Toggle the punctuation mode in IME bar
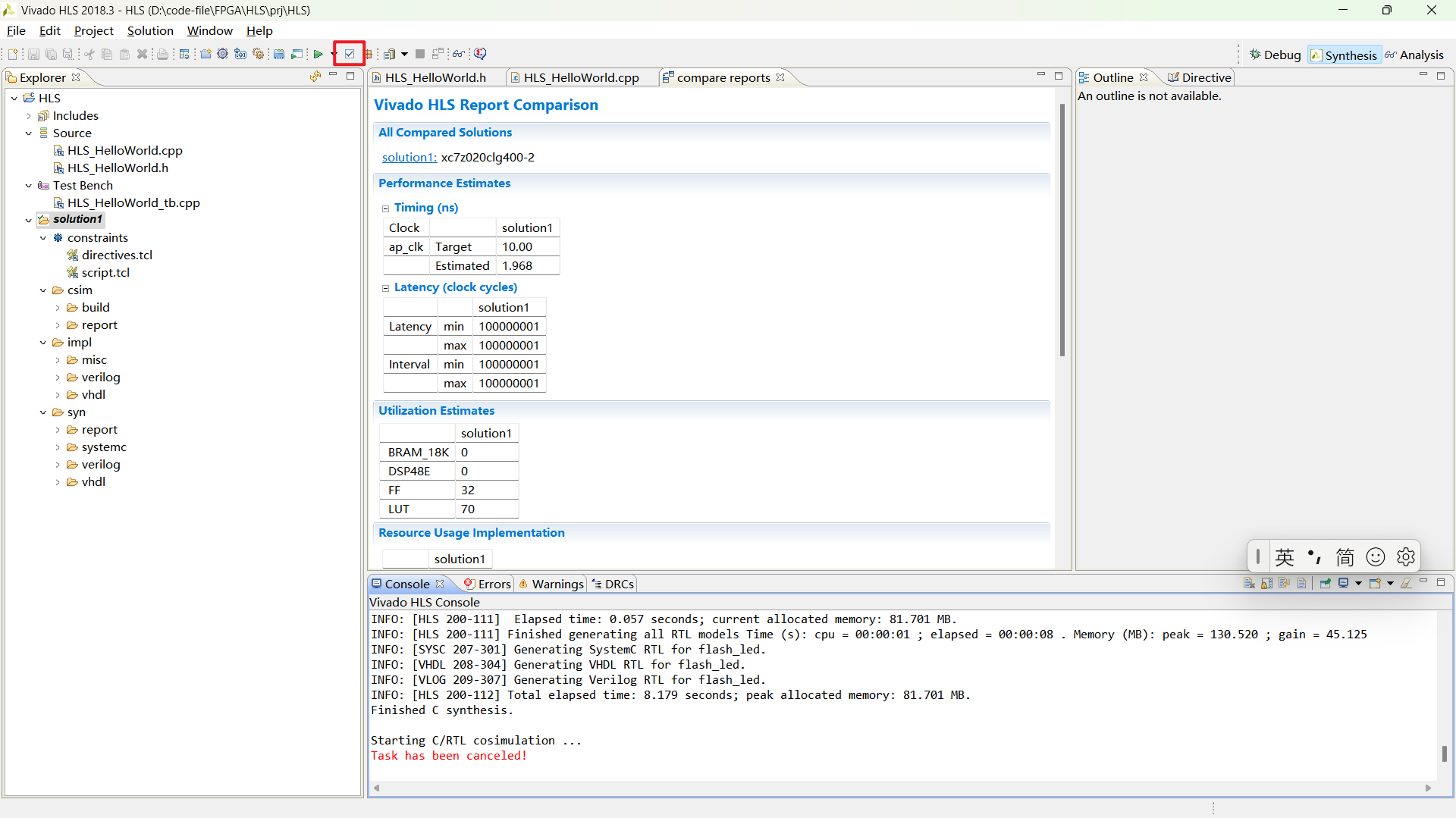 tap(1314, 557)
